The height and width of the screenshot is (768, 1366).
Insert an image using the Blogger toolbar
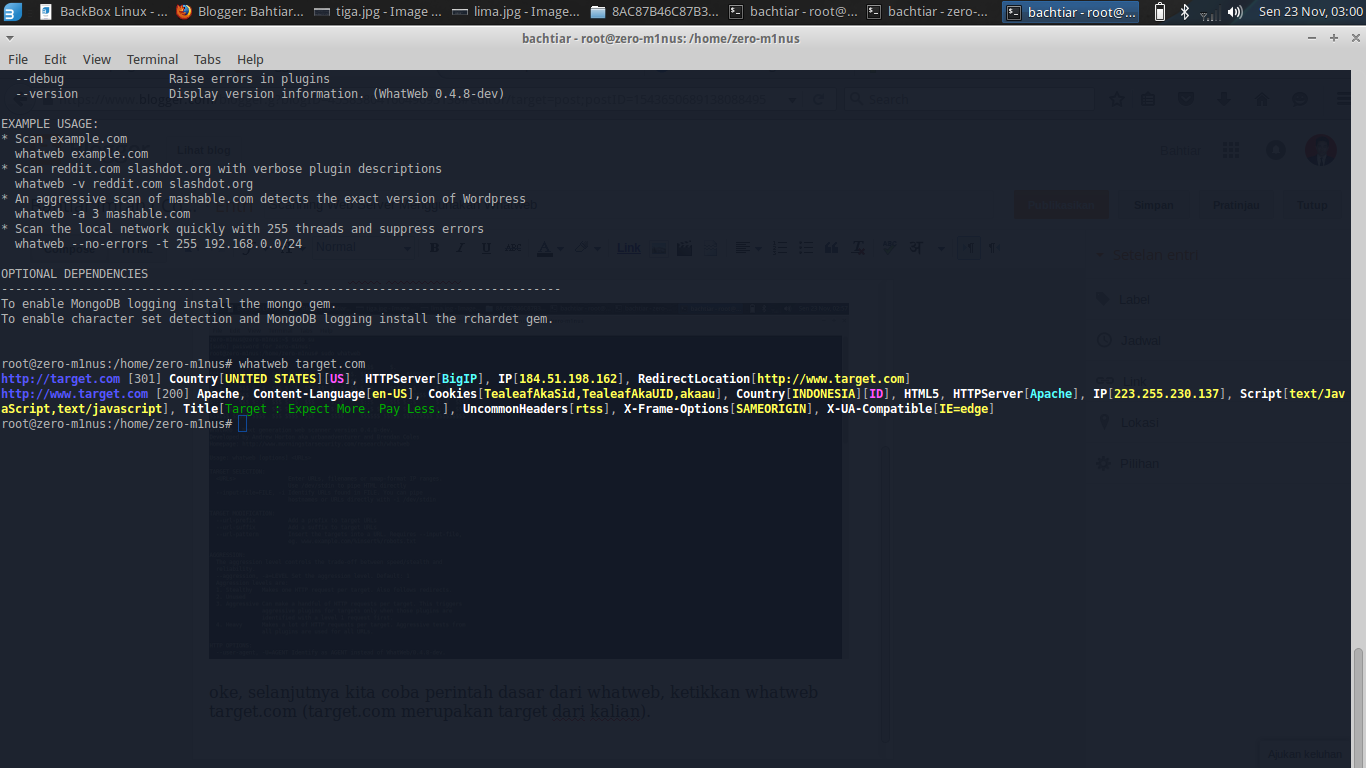(x=660, y=248)
